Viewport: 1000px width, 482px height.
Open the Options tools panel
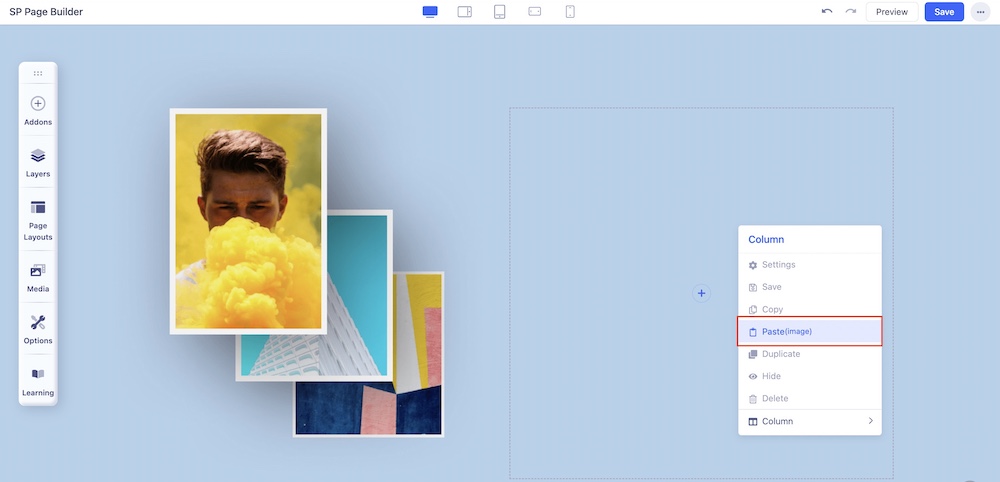38,330
